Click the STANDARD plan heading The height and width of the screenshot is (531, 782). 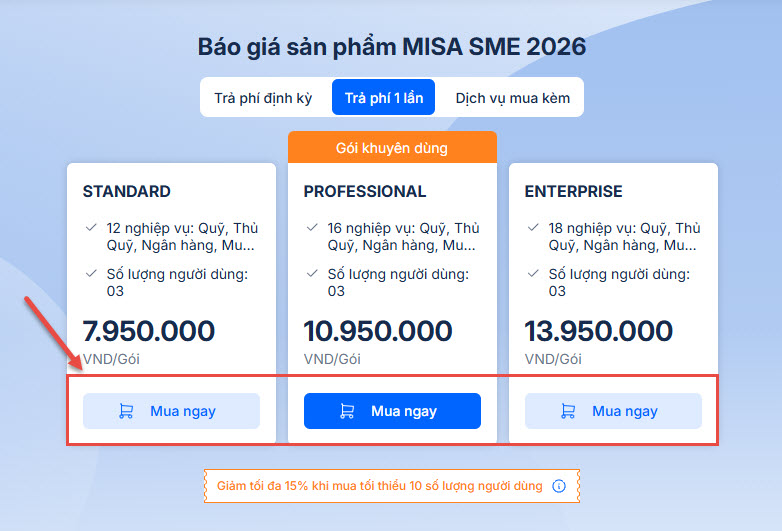127,191
